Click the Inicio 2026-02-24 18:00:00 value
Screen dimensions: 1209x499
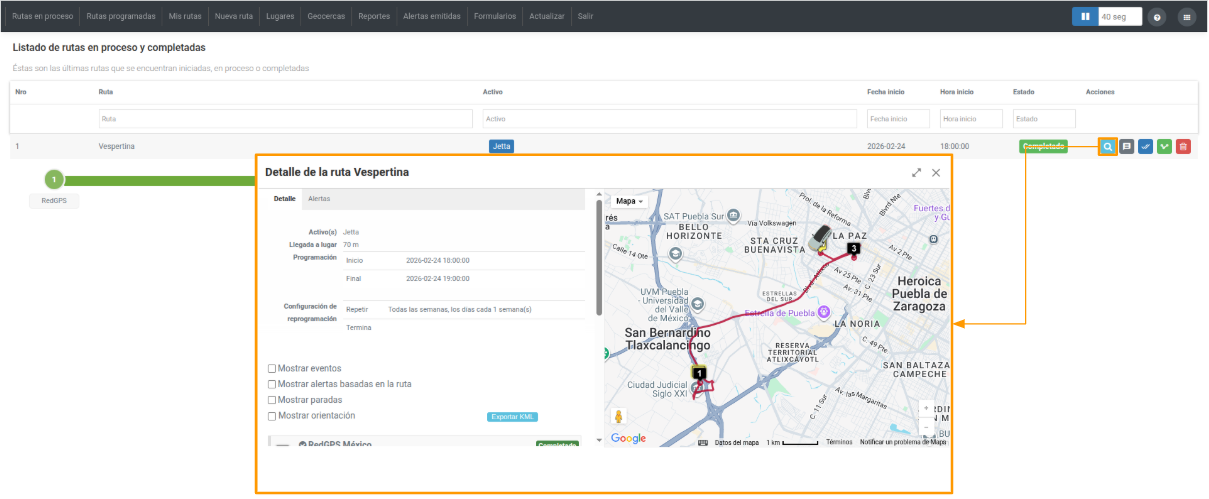438,260
